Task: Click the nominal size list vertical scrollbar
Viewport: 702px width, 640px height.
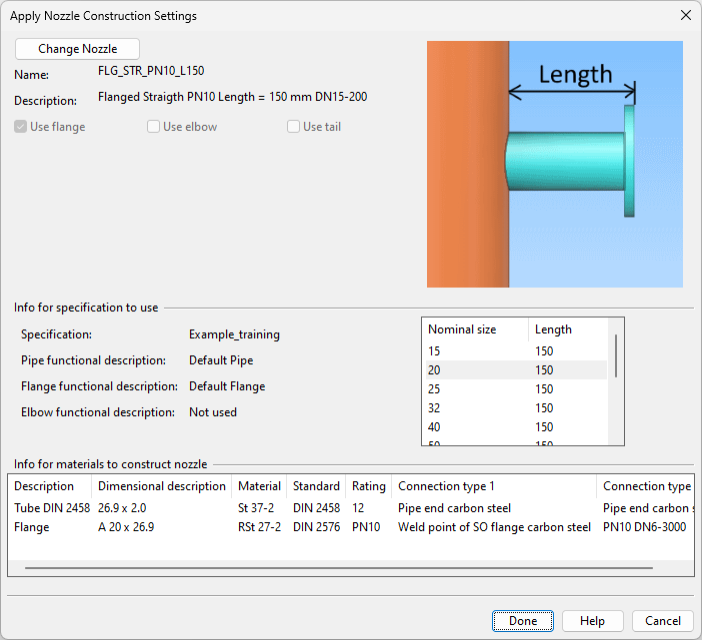Action: [615, 357]
